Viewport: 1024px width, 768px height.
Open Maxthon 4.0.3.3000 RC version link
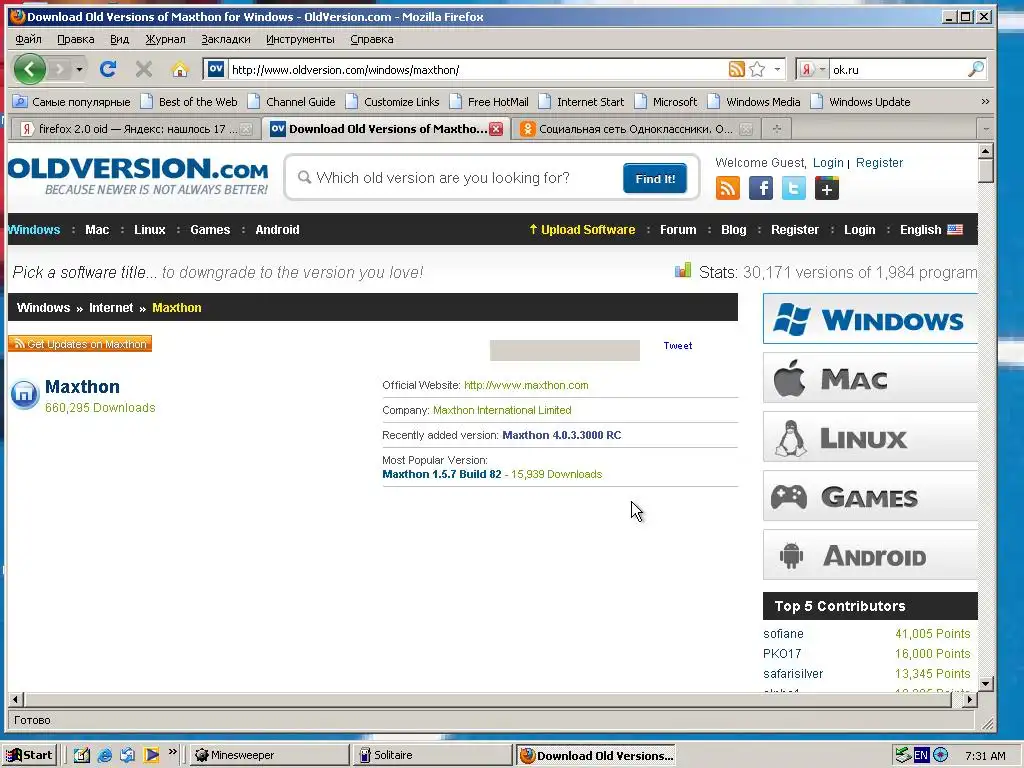coord(562,435)
